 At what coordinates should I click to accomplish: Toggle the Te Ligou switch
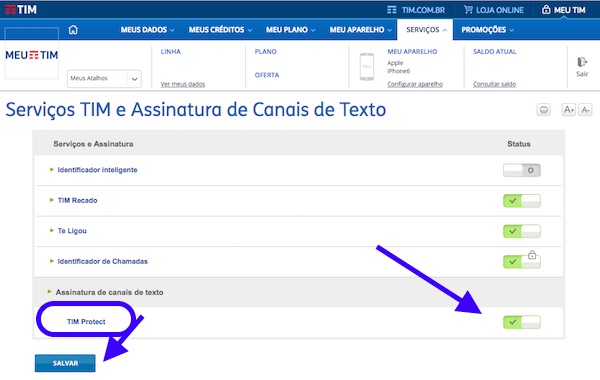[522, 231]
